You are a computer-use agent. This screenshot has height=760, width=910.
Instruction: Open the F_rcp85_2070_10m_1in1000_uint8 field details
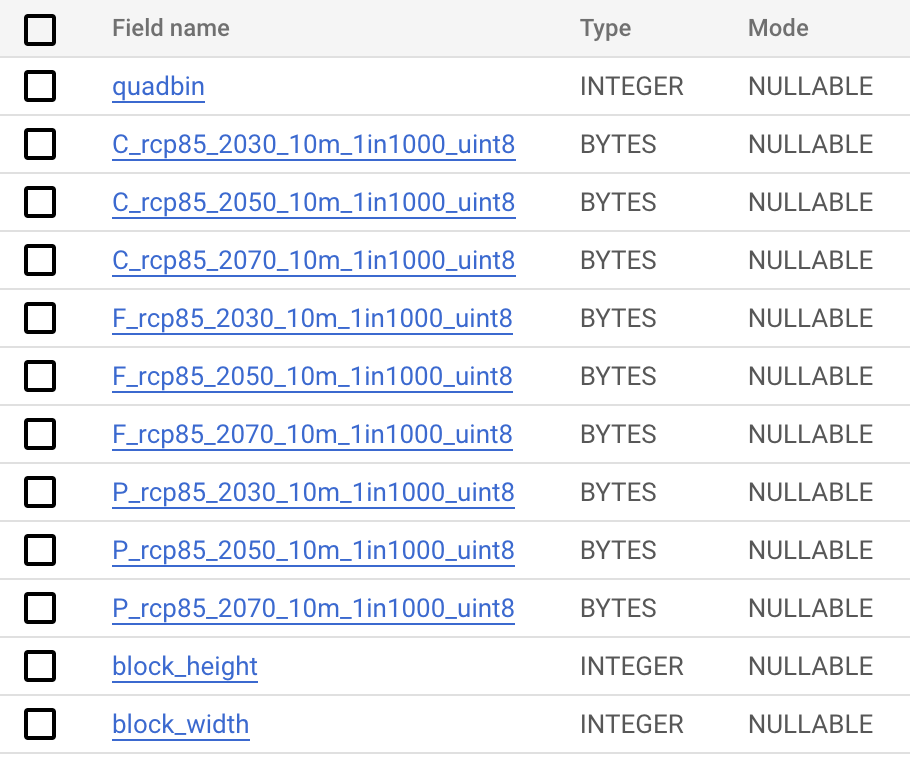(313, 434)
